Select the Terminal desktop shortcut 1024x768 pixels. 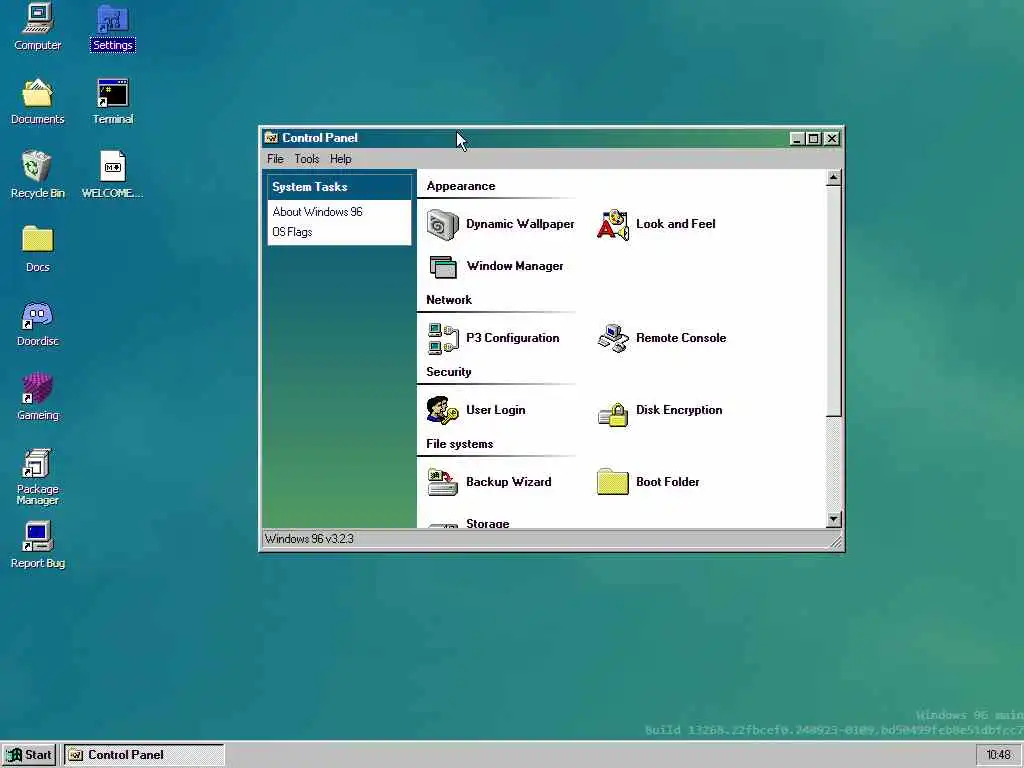112,102
